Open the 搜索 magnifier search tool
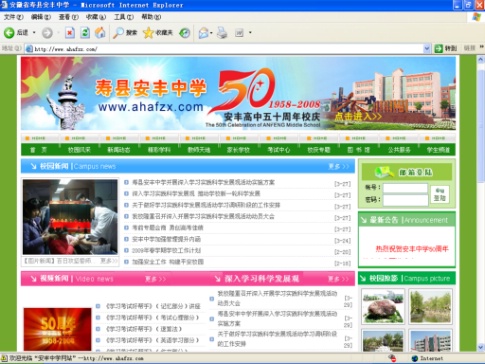The width and height of the screenshot is (485, 364). [x=125, y=33]
